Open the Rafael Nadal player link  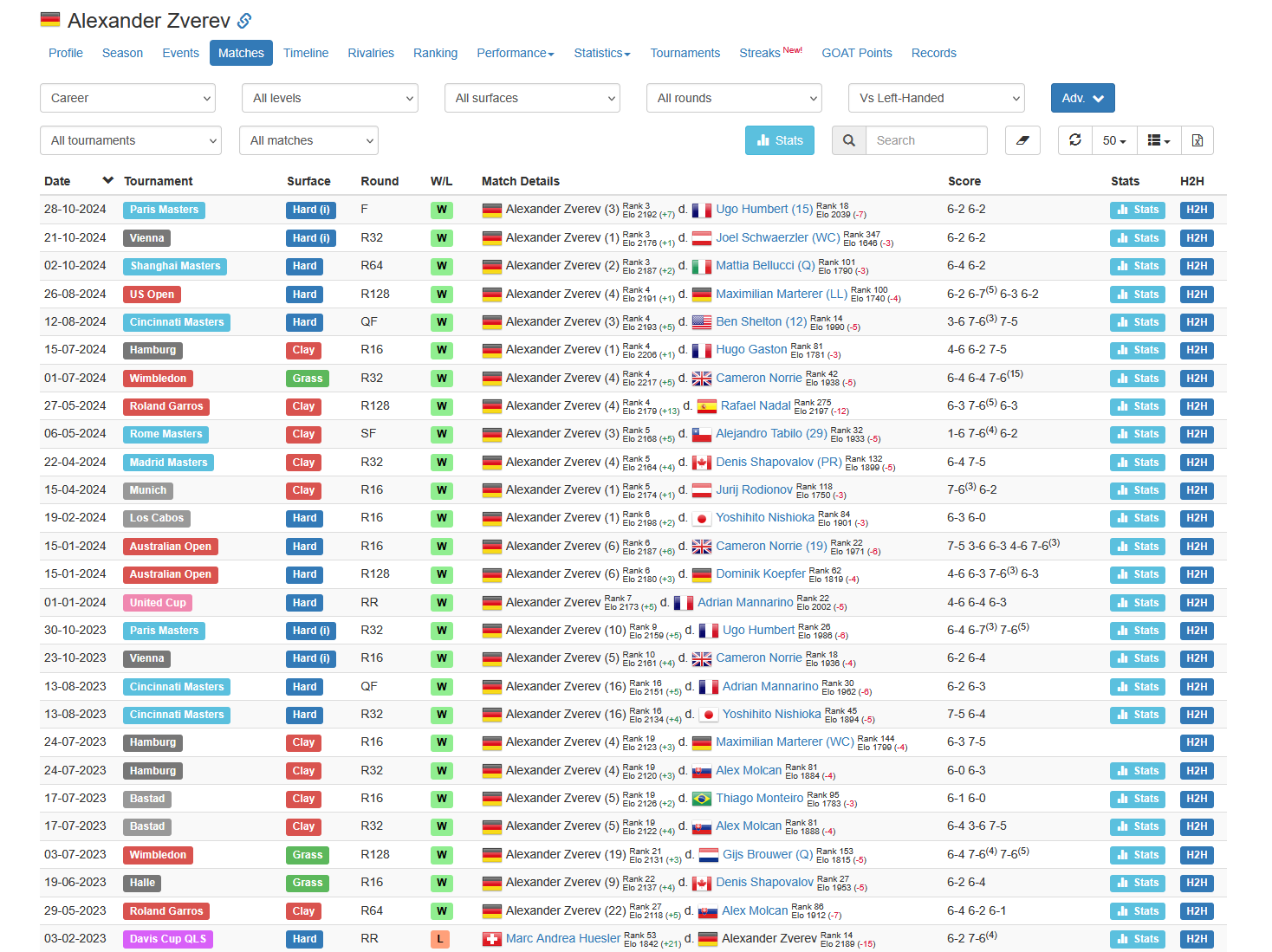pyautogui.click(x=756, y=405)
